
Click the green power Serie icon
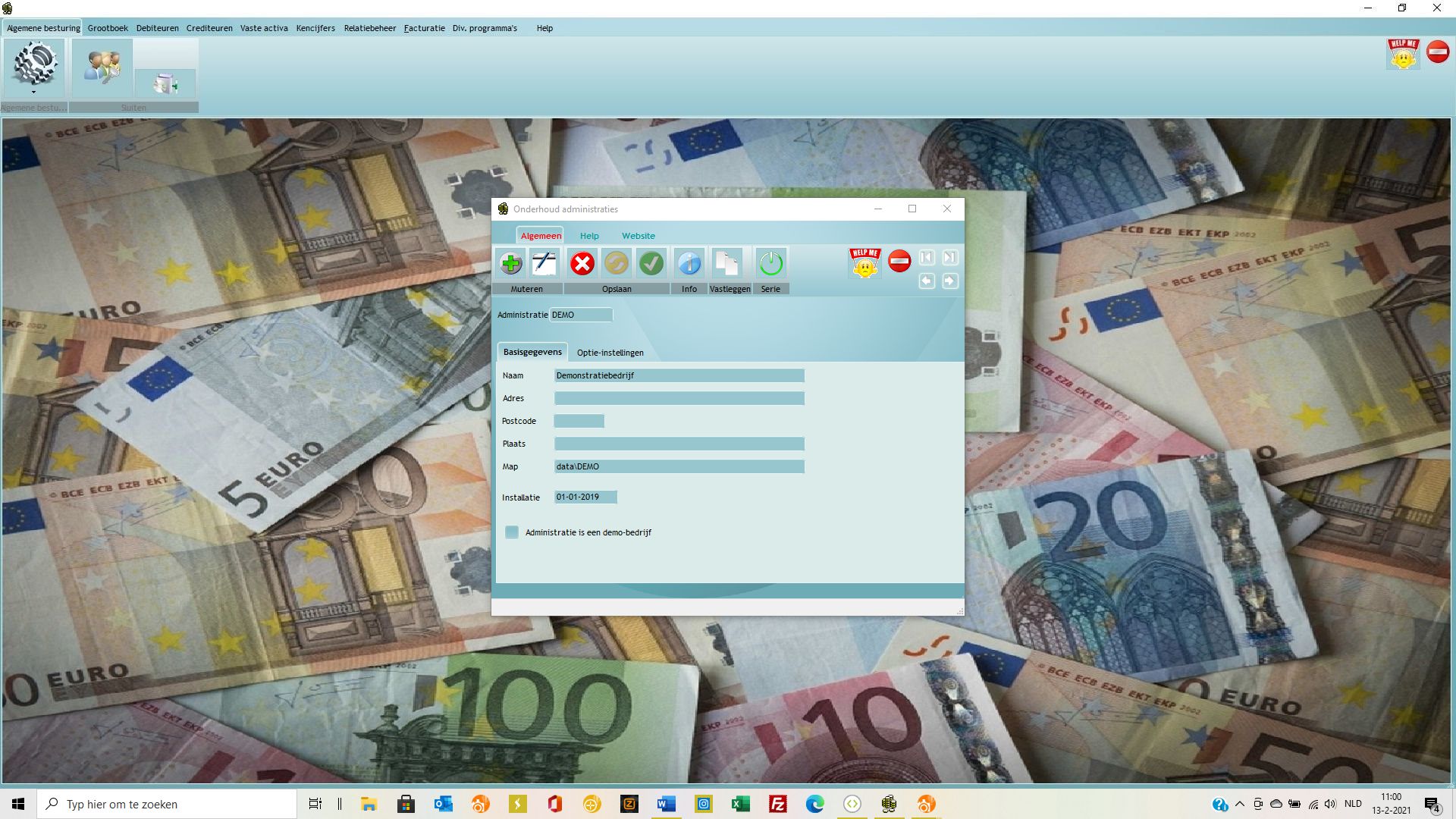770,263
